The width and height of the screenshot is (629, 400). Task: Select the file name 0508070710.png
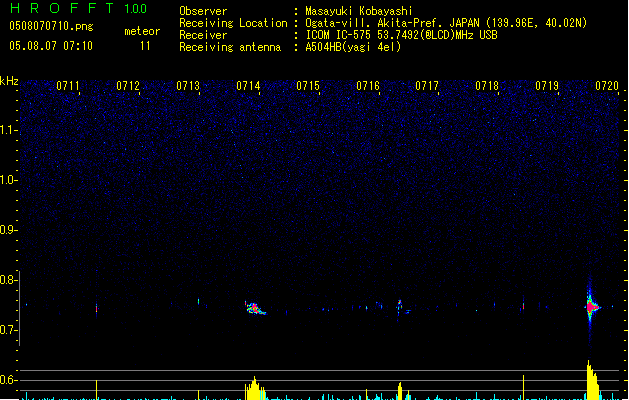click(x=51, y=26)
